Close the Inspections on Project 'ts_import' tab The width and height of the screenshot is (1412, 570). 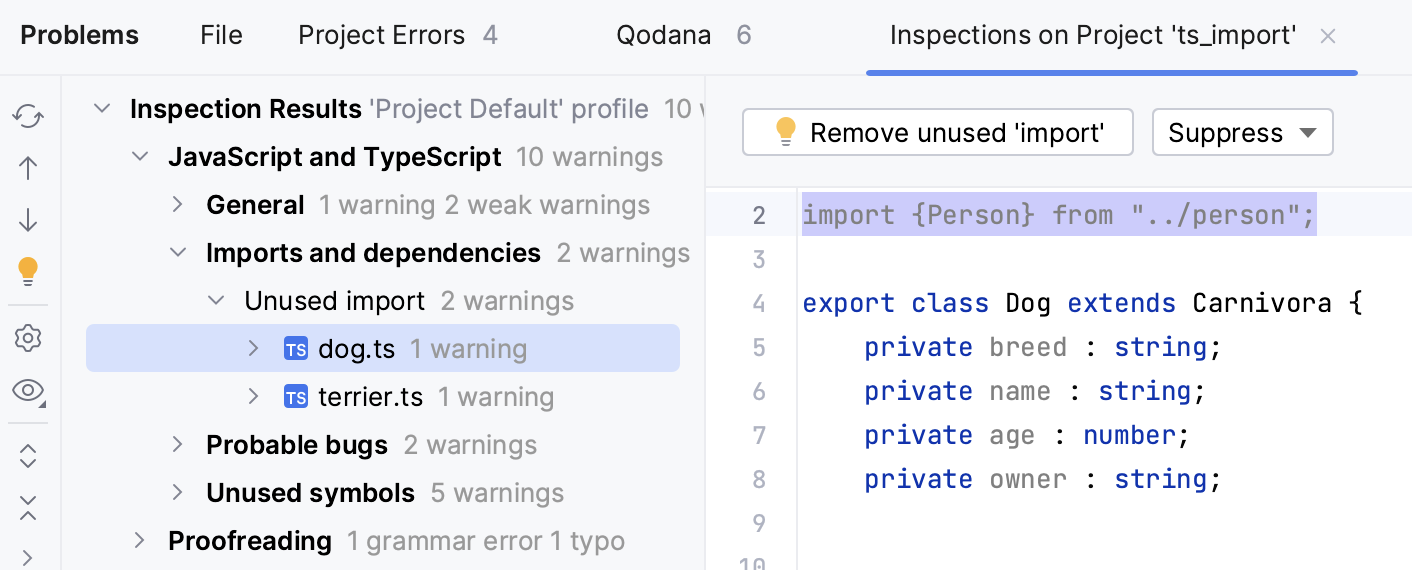[x=1328, y=37]
